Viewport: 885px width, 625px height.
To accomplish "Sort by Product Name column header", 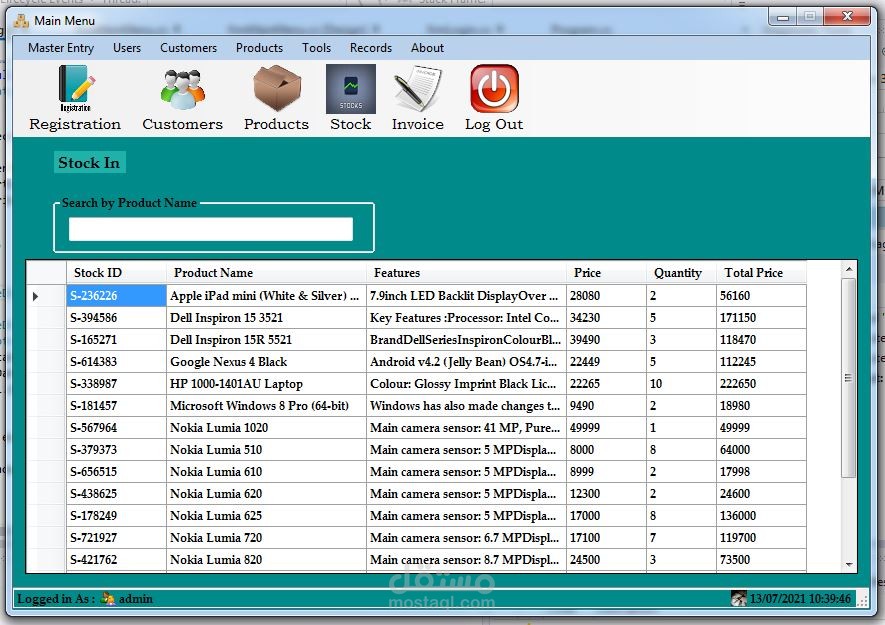I will [266, 273].
